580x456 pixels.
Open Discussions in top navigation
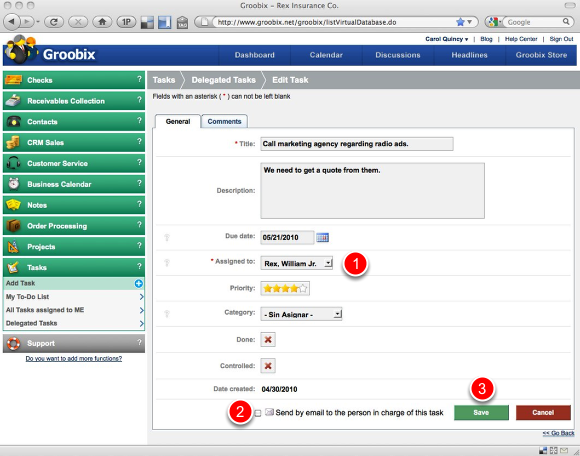398,55
